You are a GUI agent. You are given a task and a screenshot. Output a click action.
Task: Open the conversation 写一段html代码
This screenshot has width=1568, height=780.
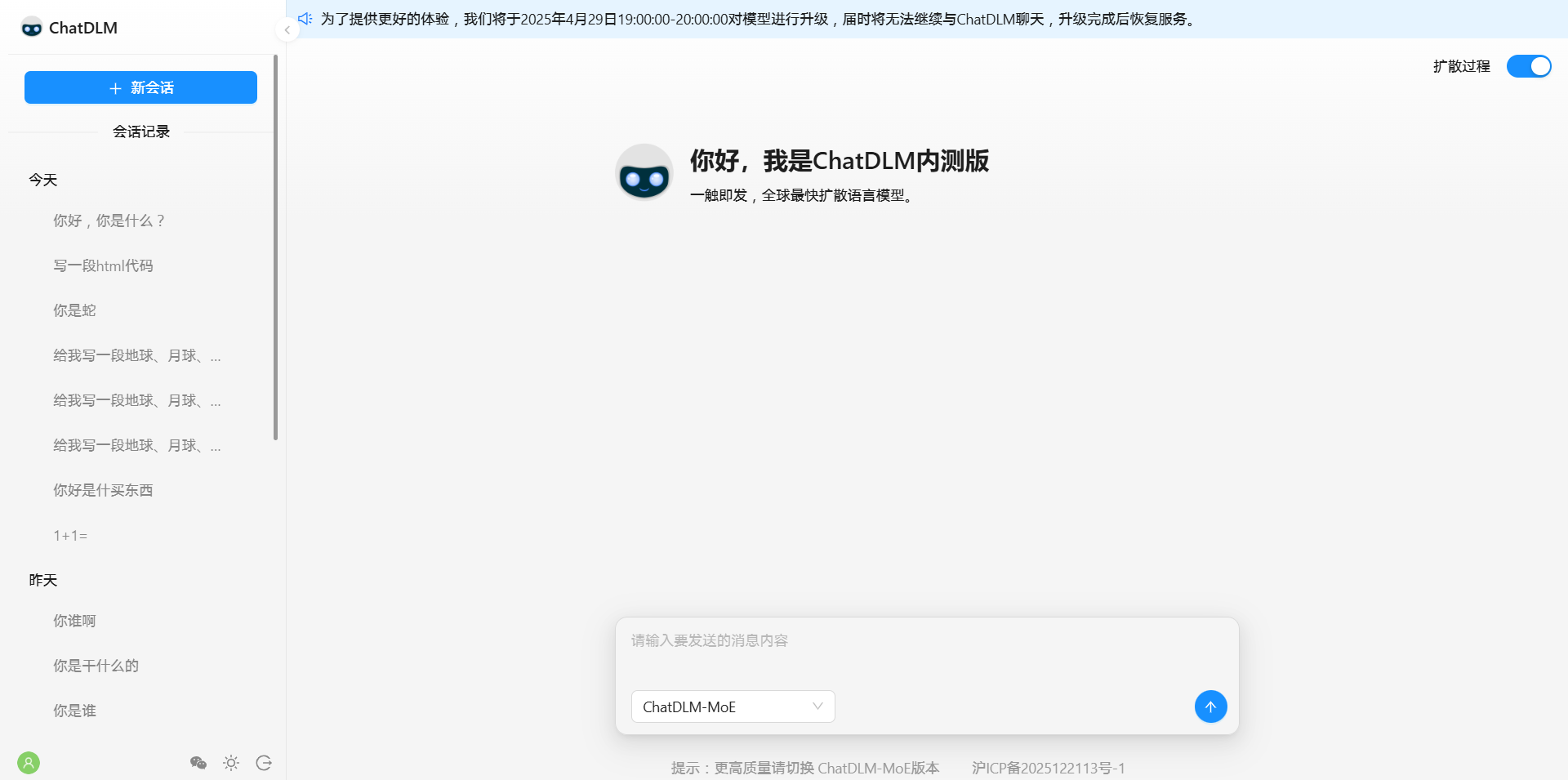[103, 265]
